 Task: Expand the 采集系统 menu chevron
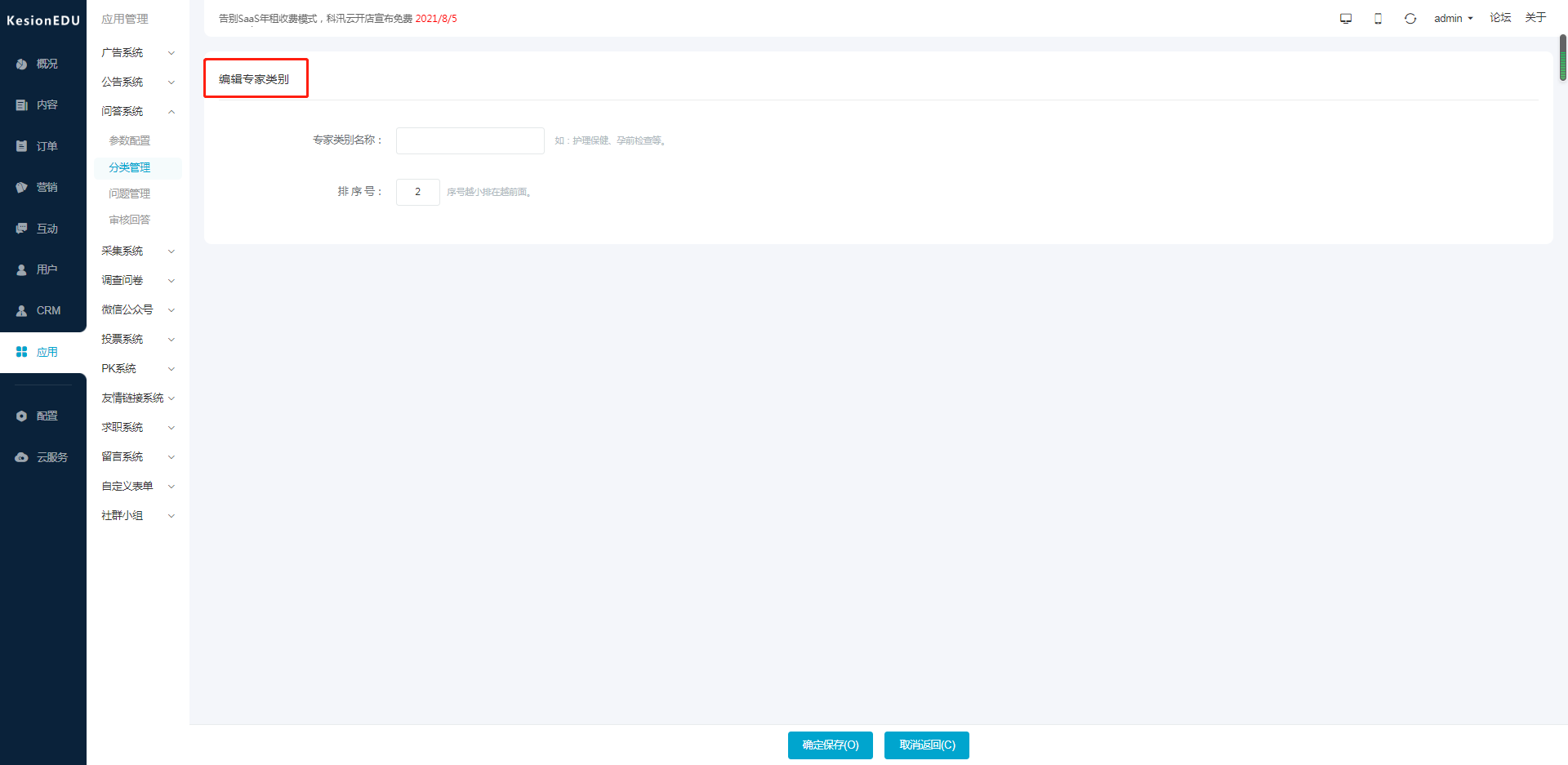pyautogui.click(x=171, y=251)
